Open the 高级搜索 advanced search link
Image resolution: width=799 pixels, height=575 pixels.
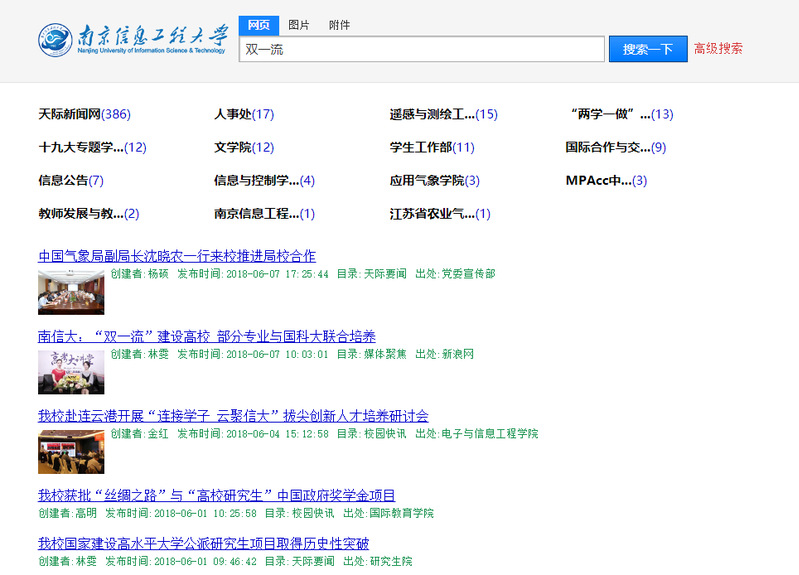pyautogui.click(x=718, y=48)
